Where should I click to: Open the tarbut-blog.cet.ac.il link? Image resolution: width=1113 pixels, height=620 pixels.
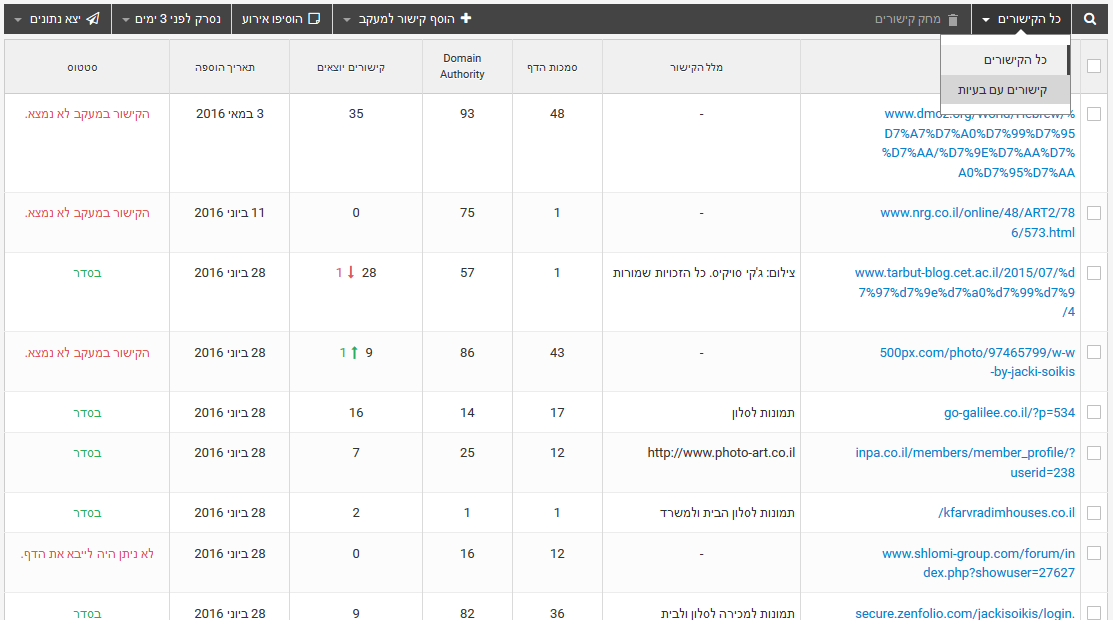pyautogui.click(x=965, y=292)
